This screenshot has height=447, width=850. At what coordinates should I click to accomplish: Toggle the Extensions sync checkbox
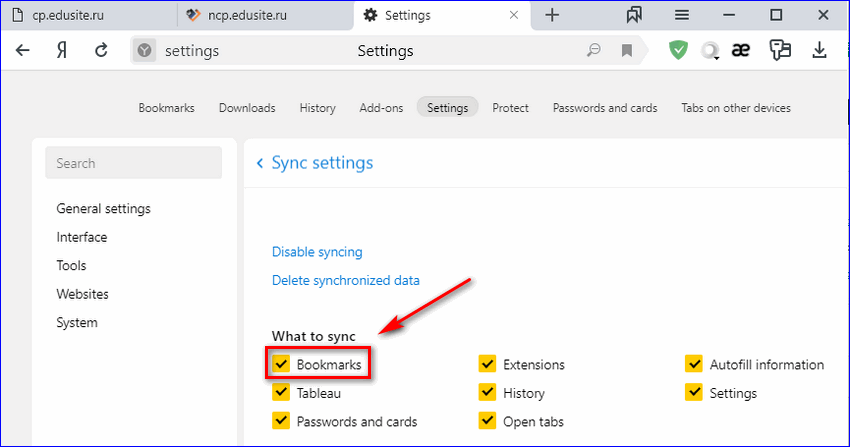[x=488, y=364]
